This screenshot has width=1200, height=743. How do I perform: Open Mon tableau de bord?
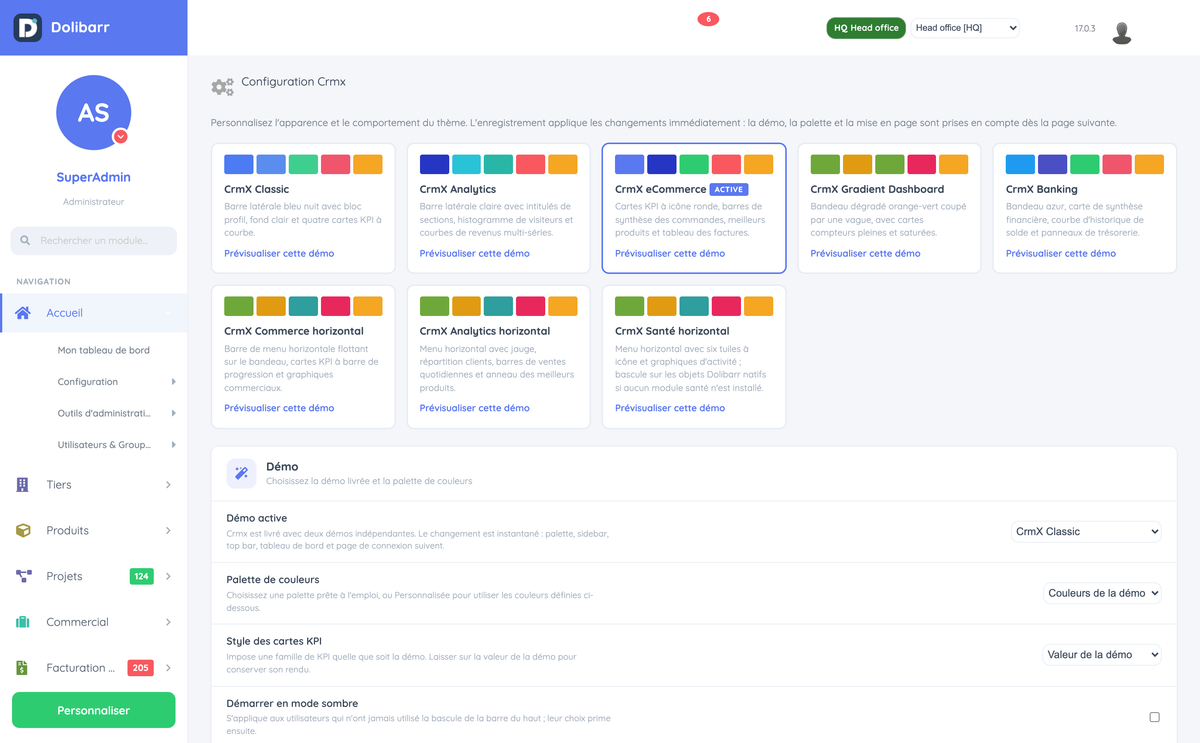click(104, 351)
